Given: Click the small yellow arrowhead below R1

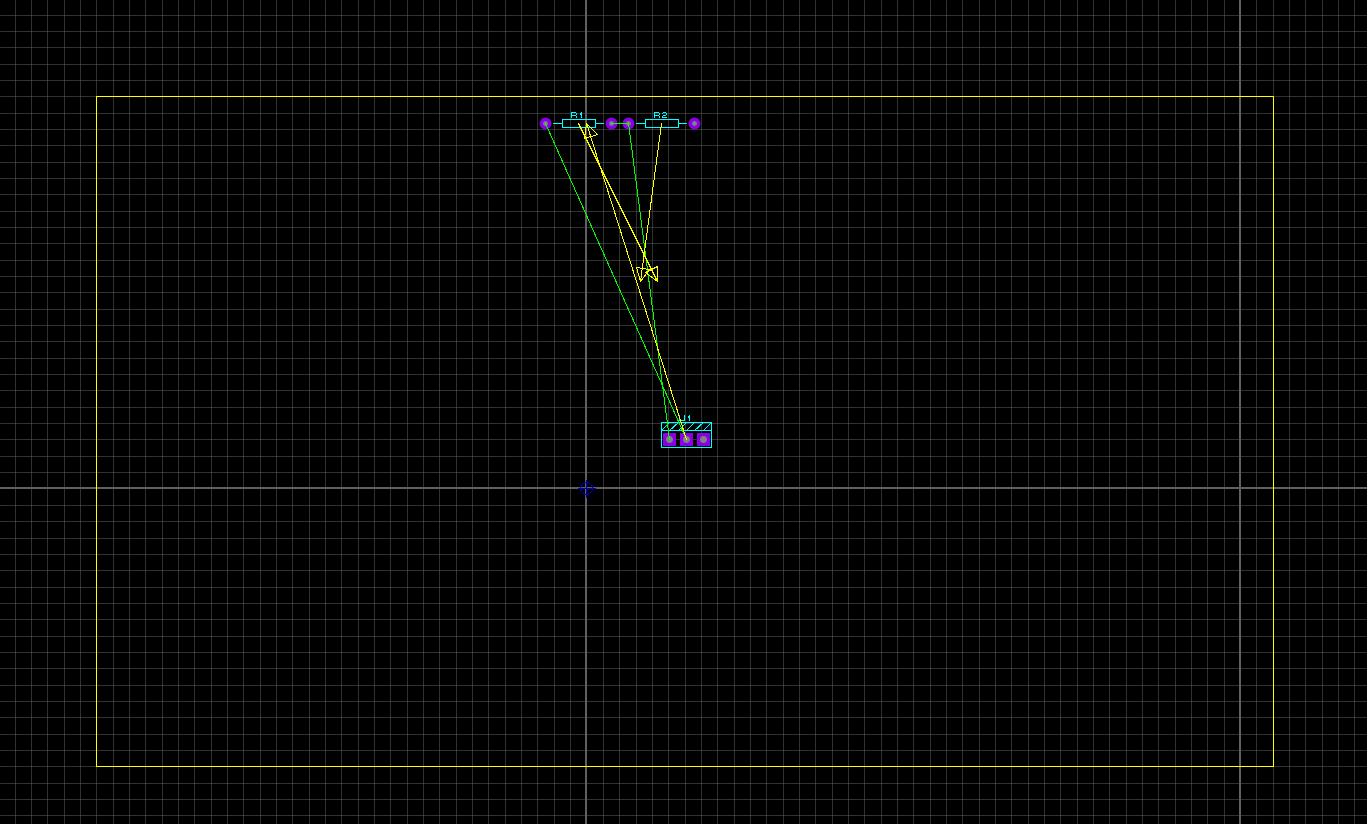Looking at the screenshot, I should 590,132.
